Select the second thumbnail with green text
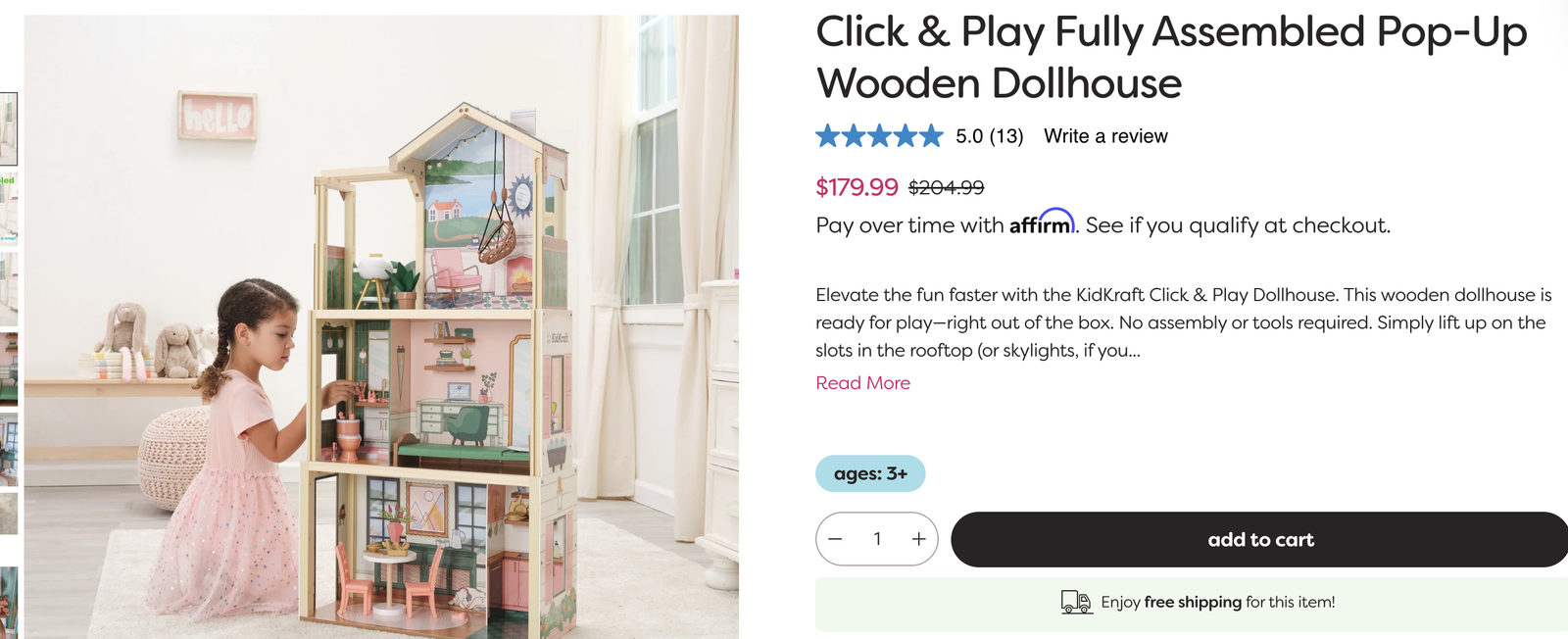The height and width of the screenshot is (639, 1568). point(9,208)
